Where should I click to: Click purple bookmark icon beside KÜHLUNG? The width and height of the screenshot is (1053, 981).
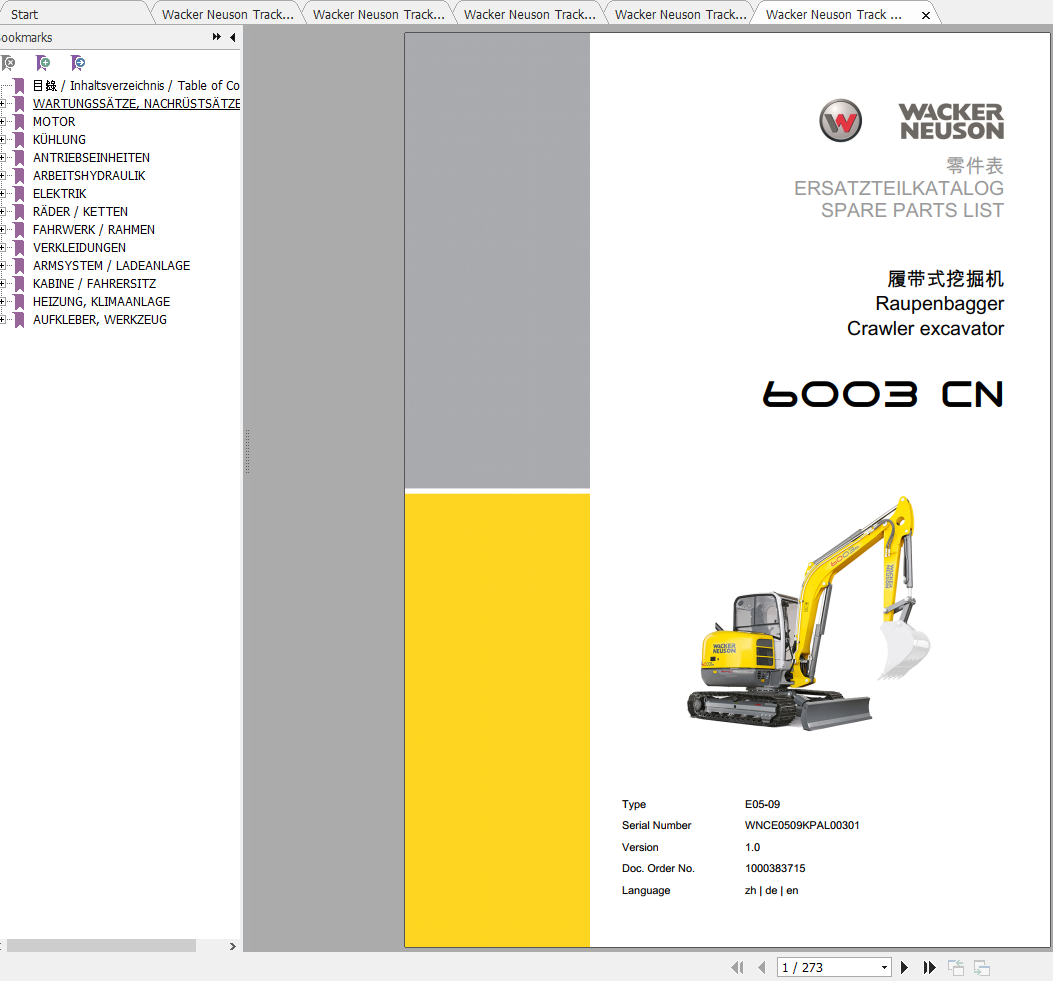click(19, 140)
